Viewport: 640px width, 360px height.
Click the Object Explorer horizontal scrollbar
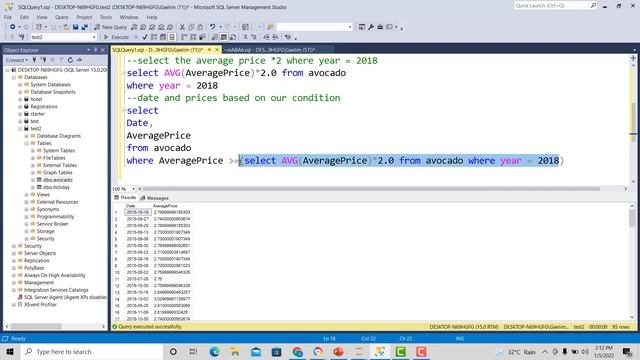click(36, 327)
